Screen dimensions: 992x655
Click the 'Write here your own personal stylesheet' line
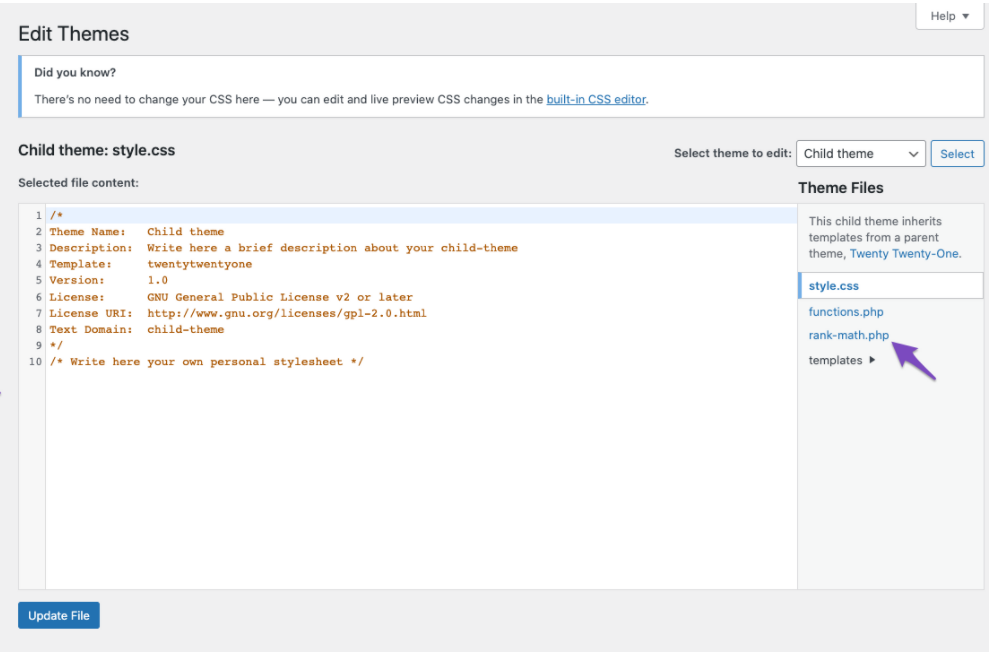point(207,362)
